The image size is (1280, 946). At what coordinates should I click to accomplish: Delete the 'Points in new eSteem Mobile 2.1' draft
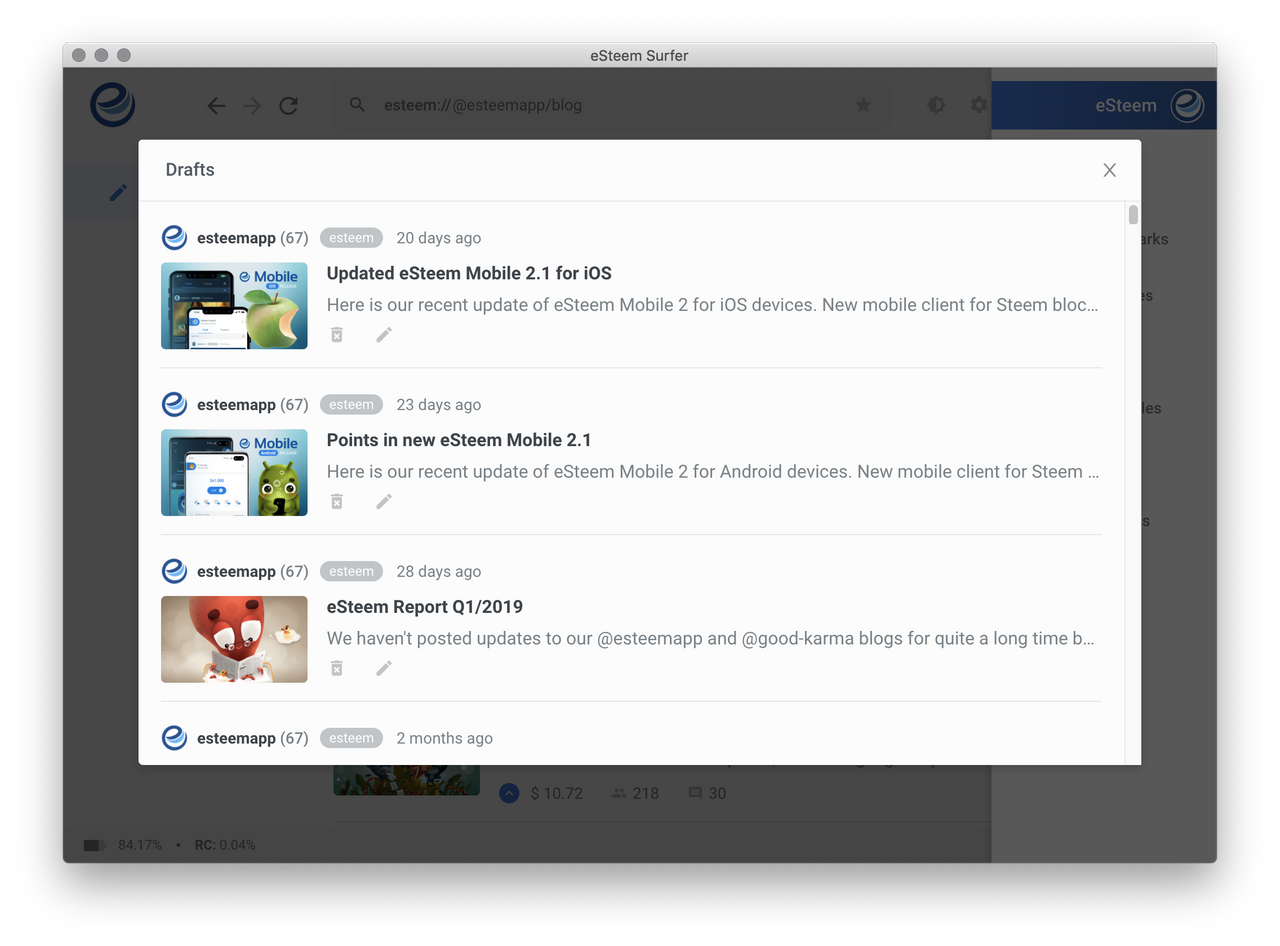(337, 502)
